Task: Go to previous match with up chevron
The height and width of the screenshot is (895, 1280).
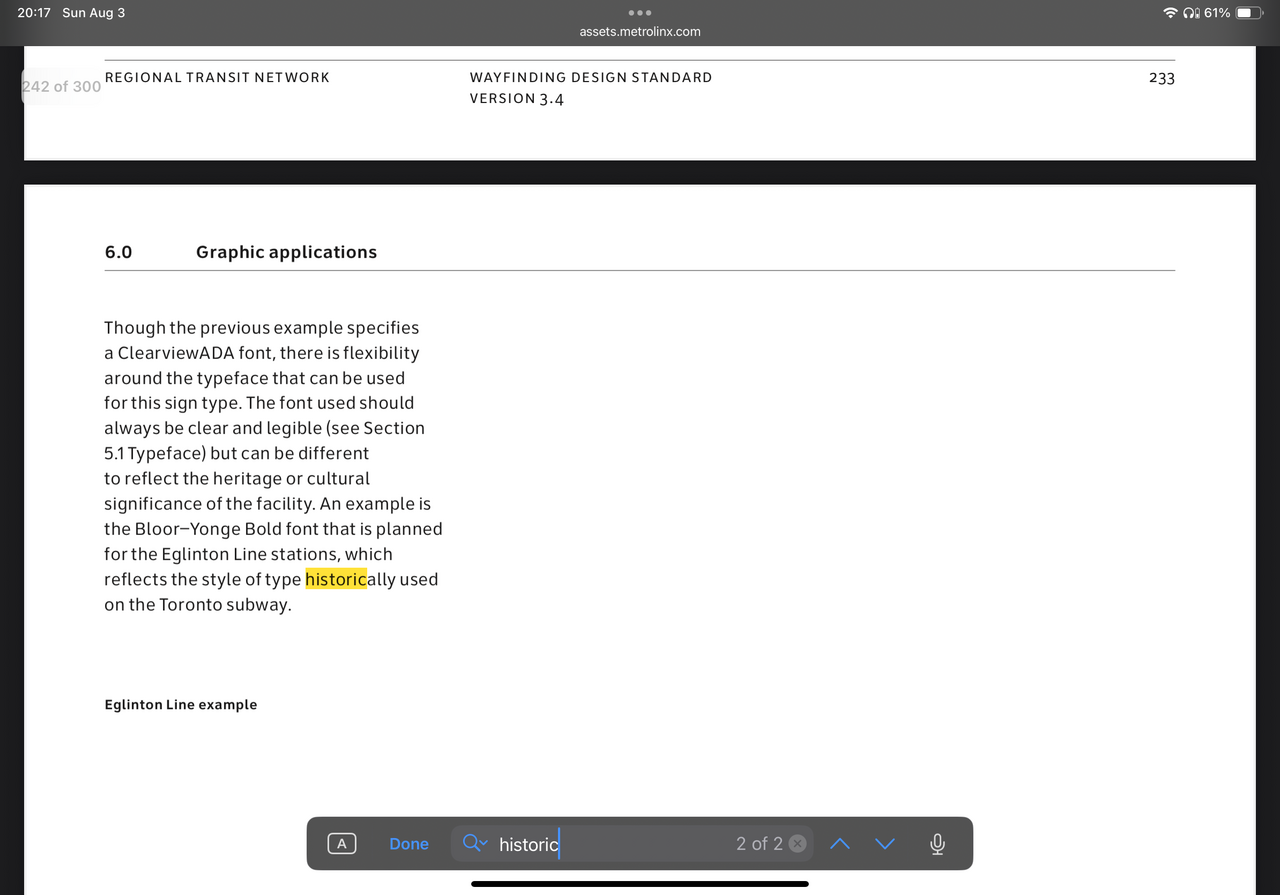Action: point(840,844)
